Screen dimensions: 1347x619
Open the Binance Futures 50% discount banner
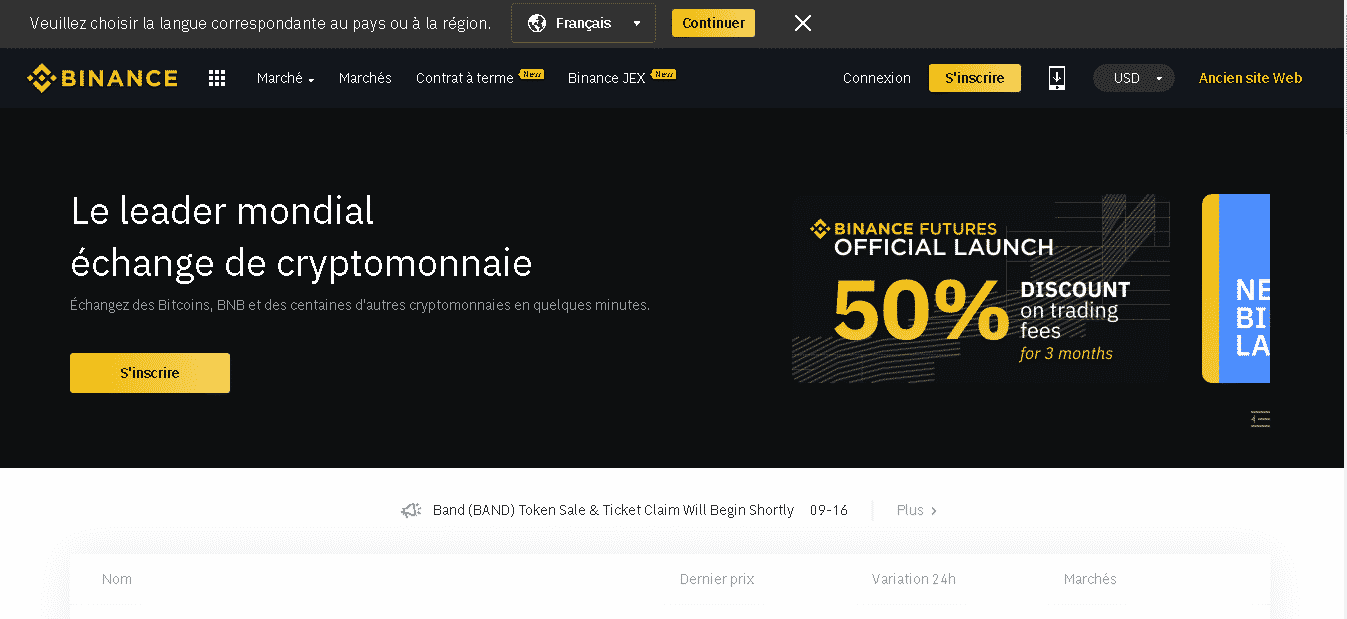coord(981,289)
